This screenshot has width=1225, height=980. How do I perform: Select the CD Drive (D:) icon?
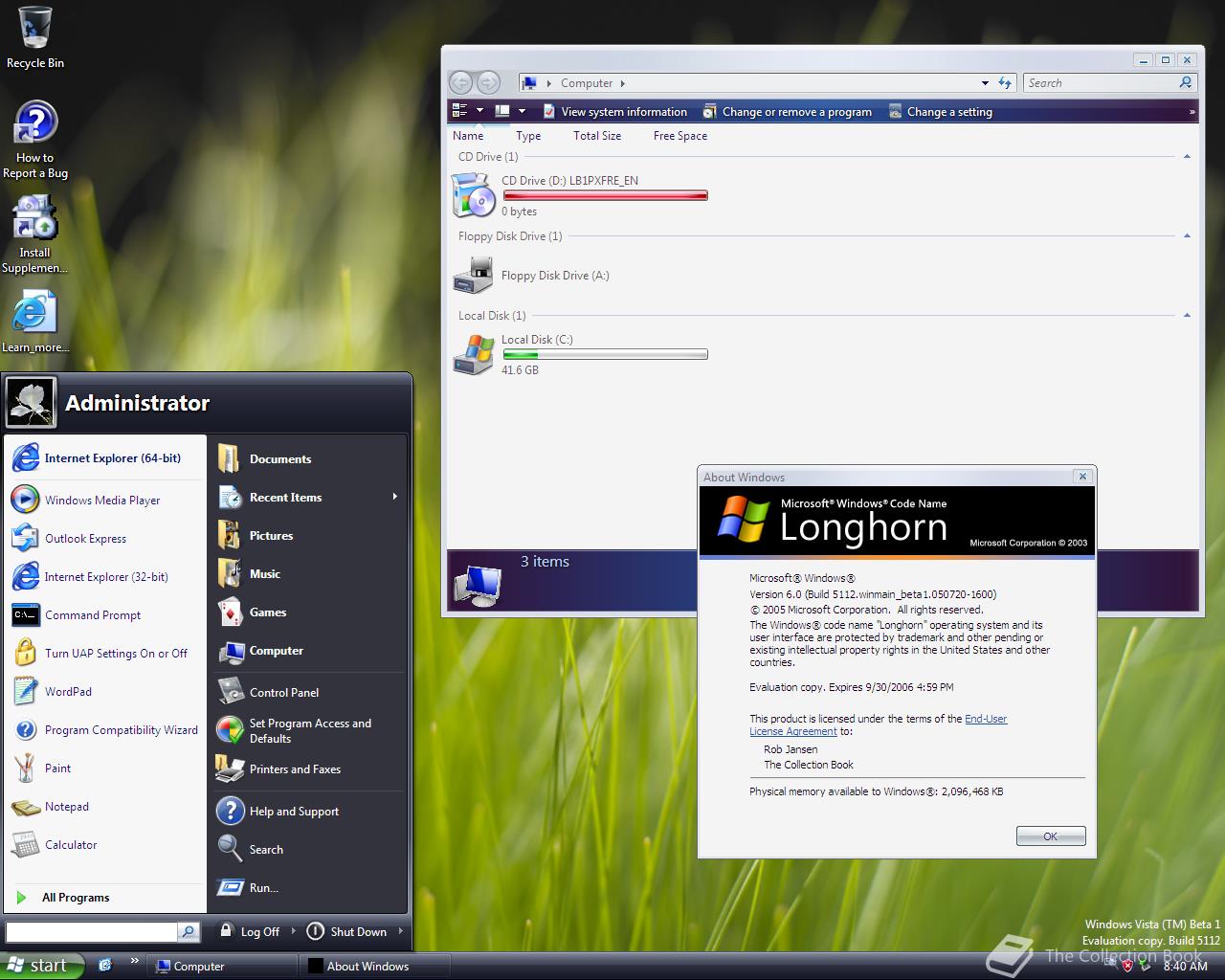coord(473,195)
